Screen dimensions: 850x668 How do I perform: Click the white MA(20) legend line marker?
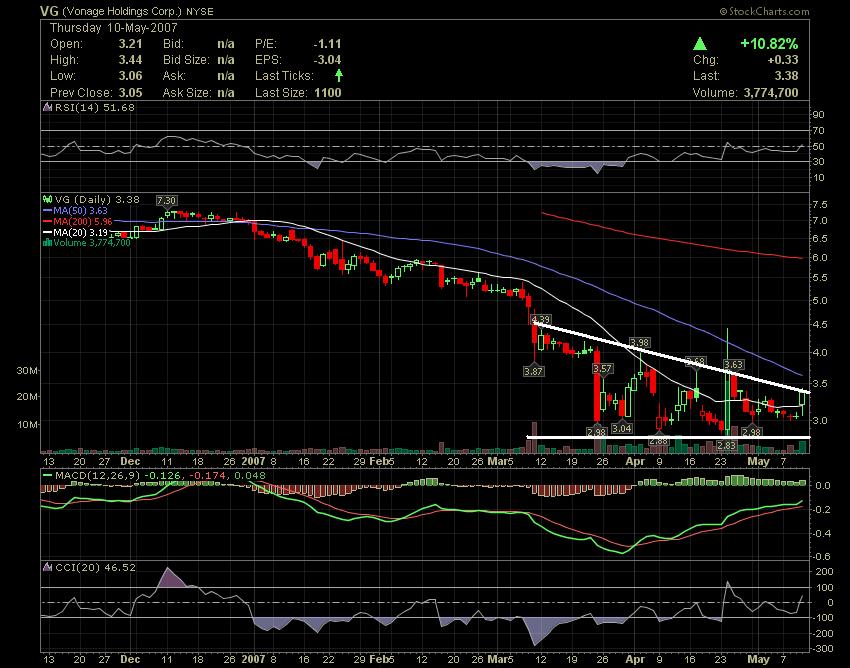click(x=48, y=233)
